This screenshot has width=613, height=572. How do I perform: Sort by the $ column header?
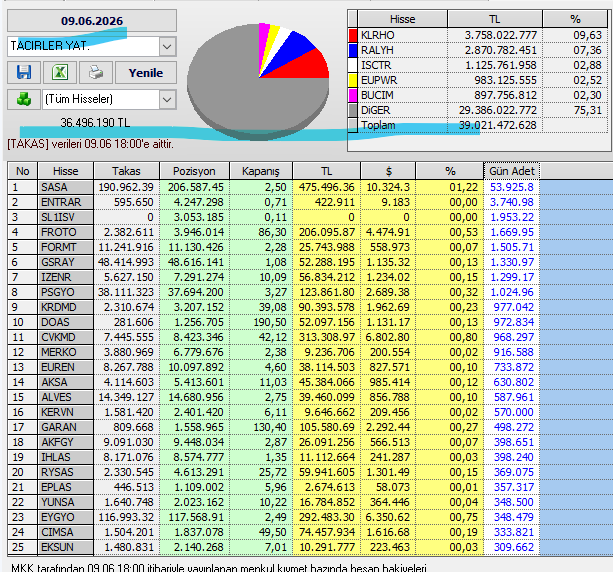388,171
